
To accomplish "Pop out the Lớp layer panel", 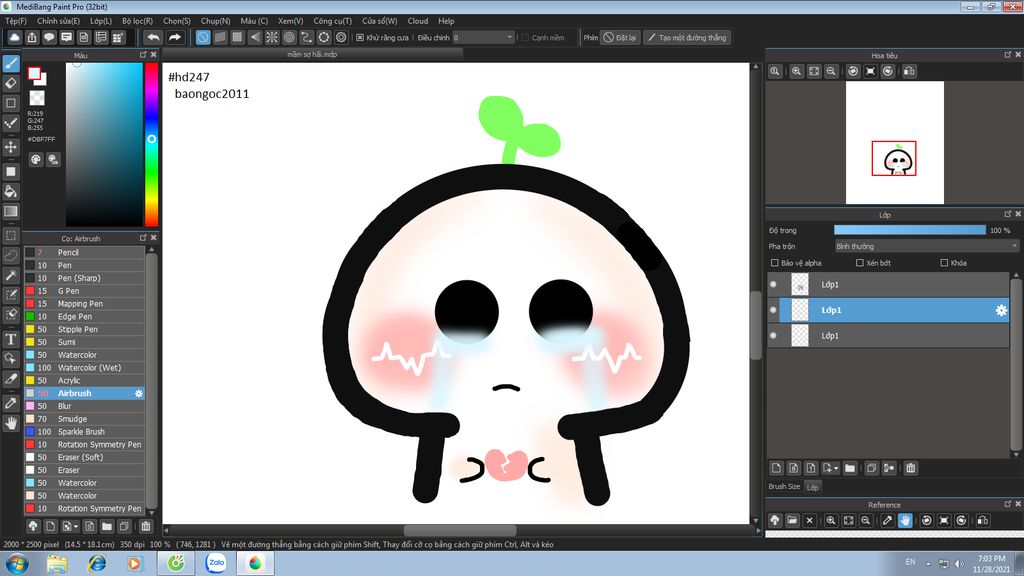I will 1008,214.
